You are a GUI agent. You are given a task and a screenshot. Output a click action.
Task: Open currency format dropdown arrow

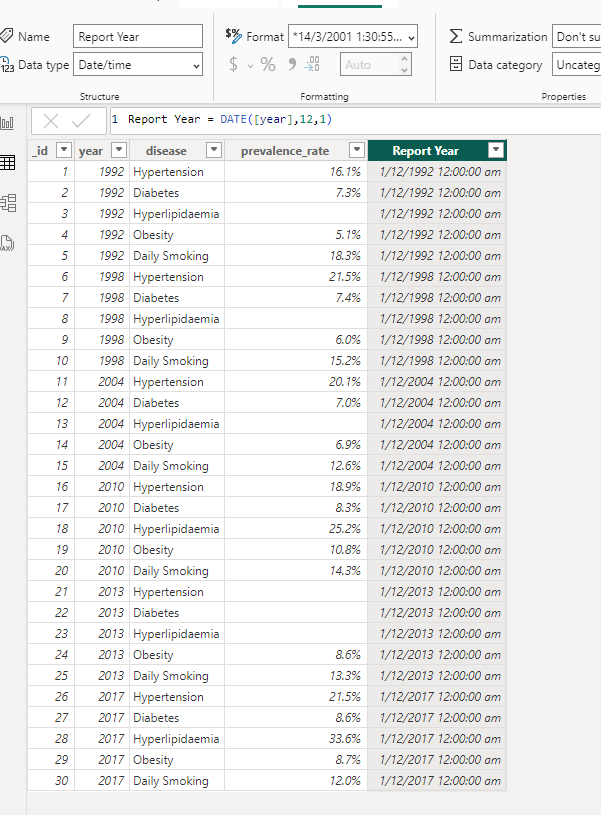[250, 66]
